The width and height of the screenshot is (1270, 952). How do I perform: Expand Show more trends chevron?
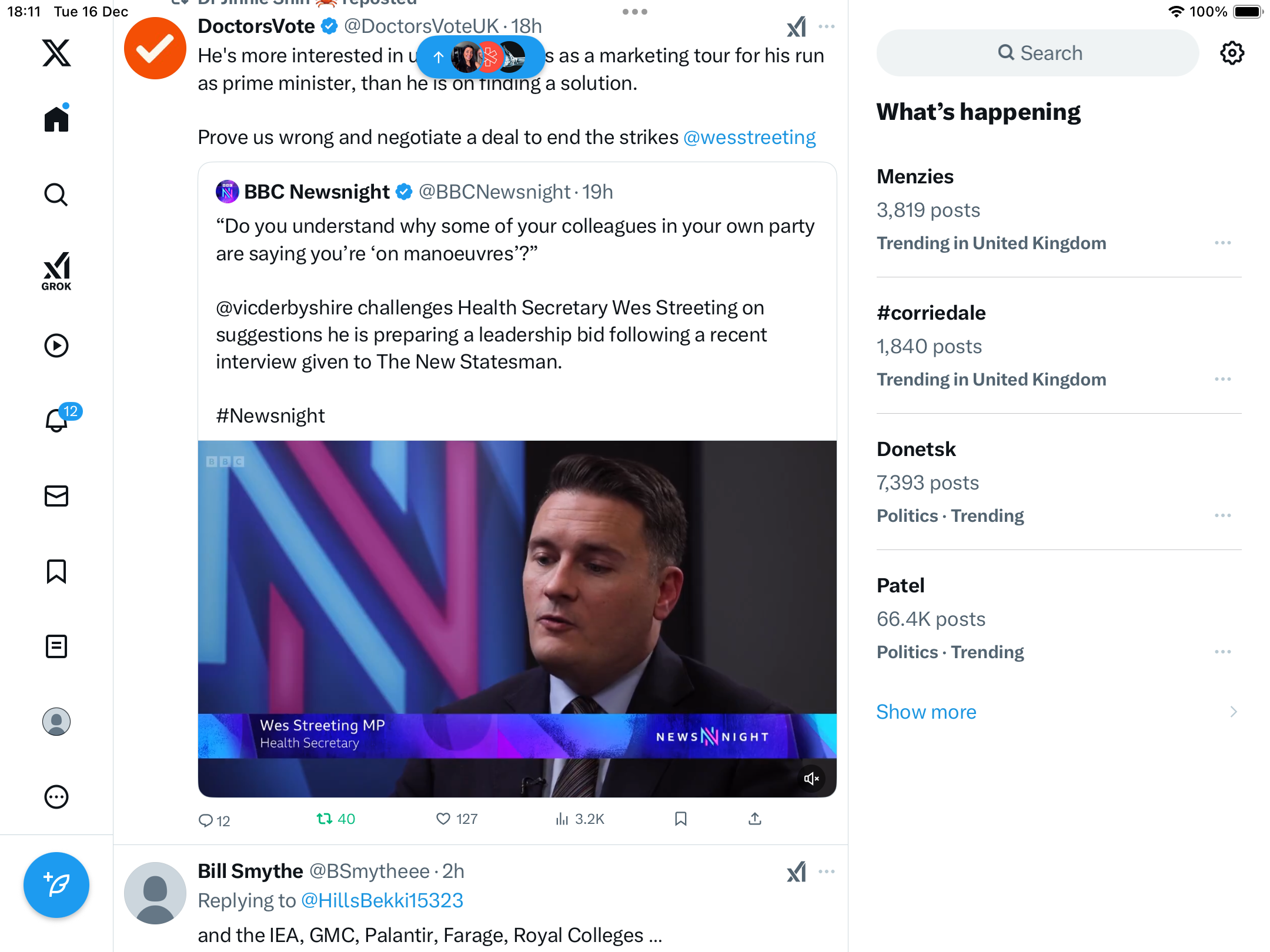click(1234, 712)
